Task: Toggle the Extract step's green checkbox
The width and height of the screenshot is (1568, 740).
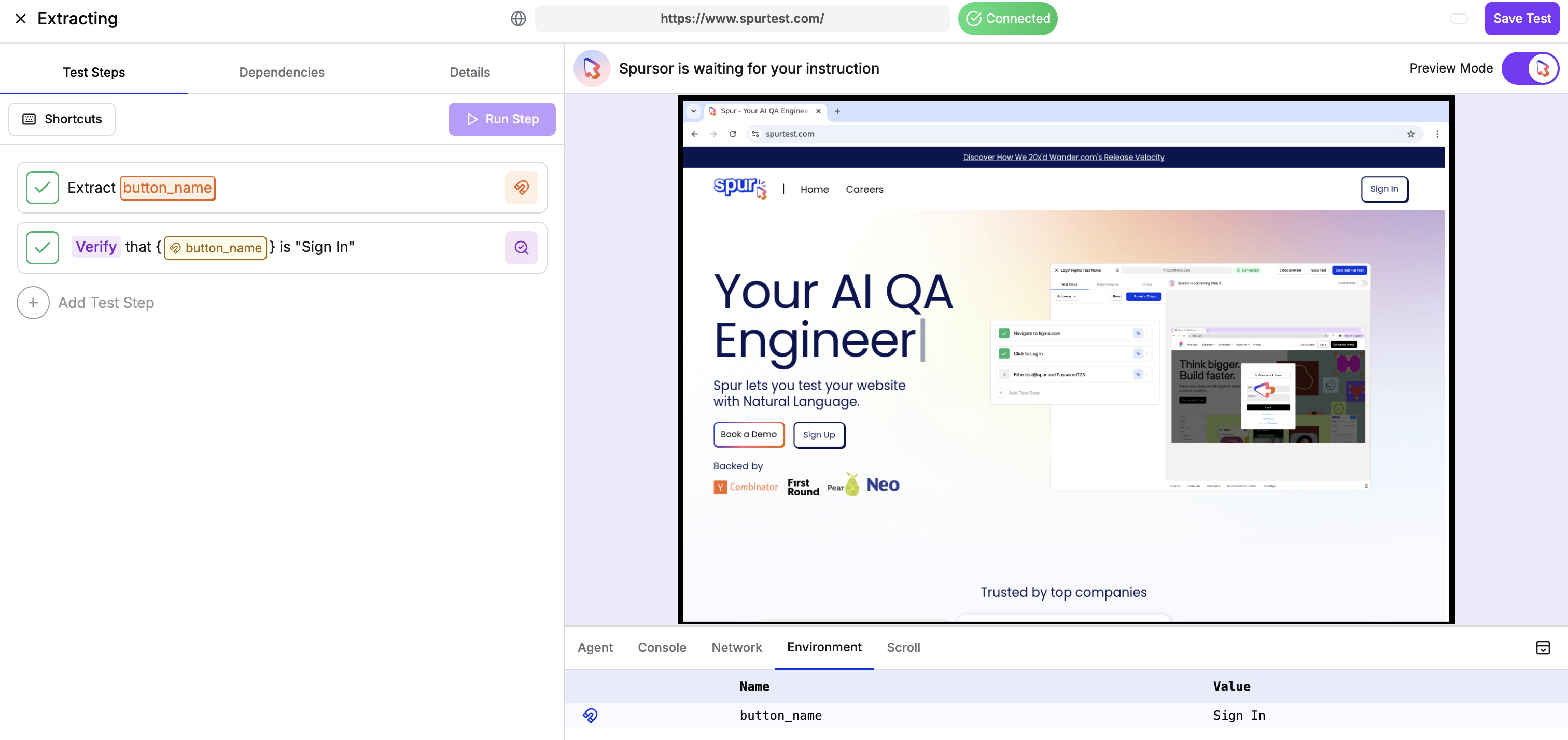Action: coord(43,188)
